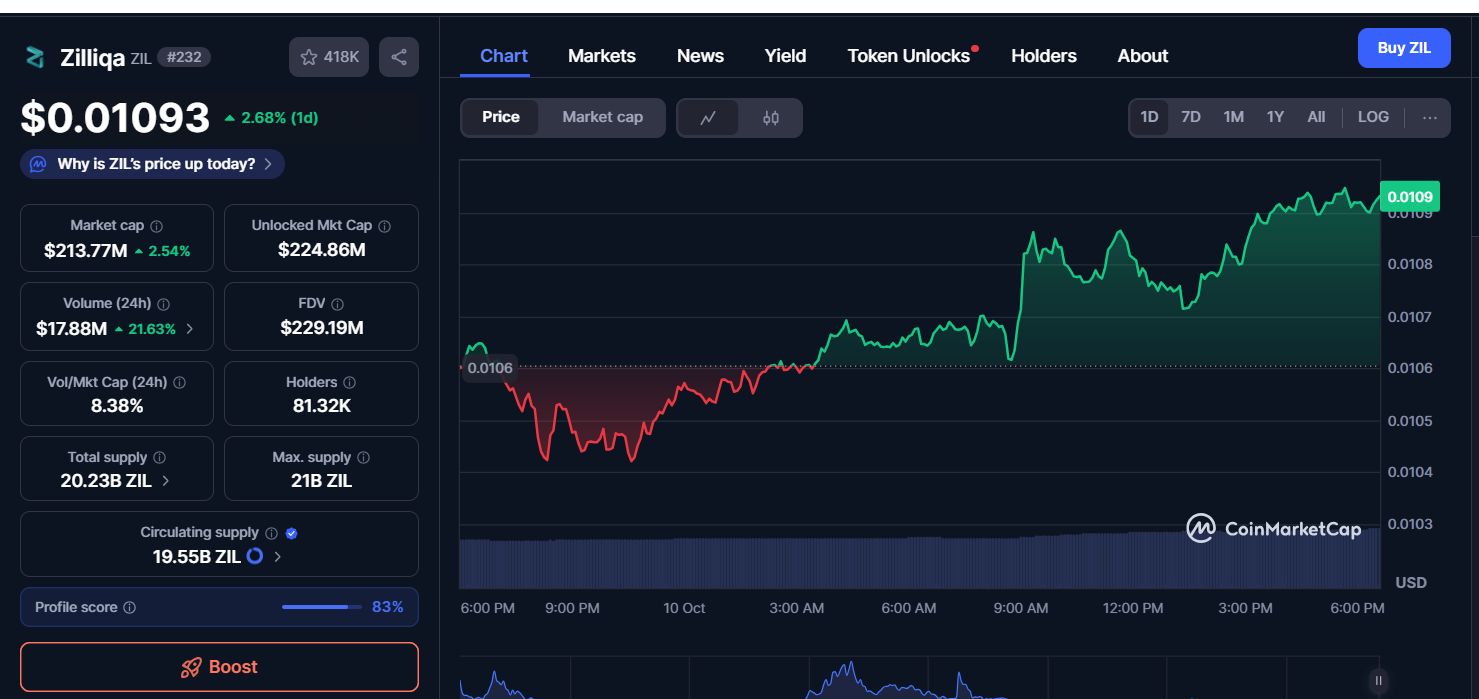
Task: Click the Market cap info icon
Action: coord(157,226)
